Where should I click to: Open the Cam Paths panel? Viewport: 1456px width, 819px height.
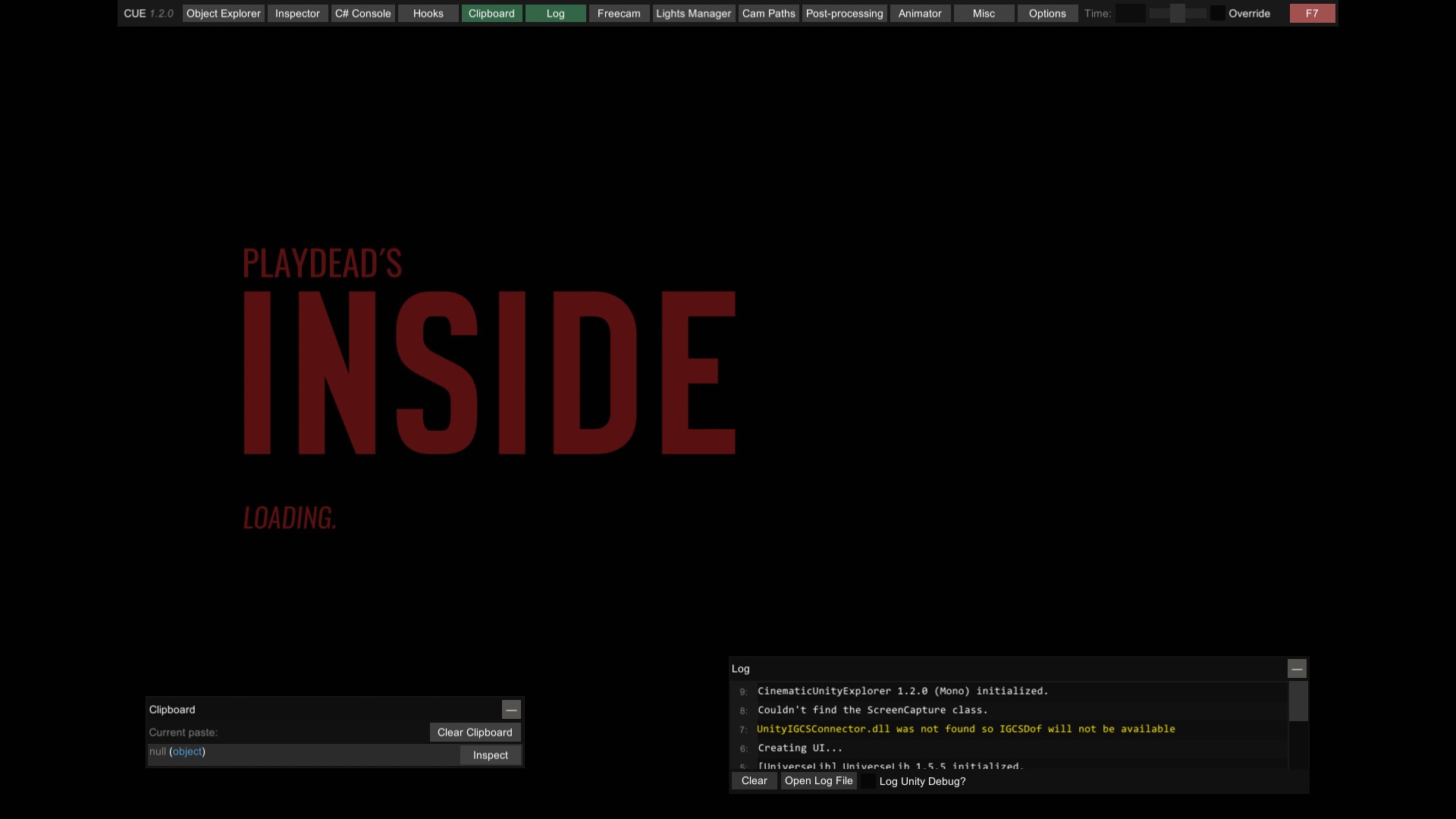coord(768,14)
